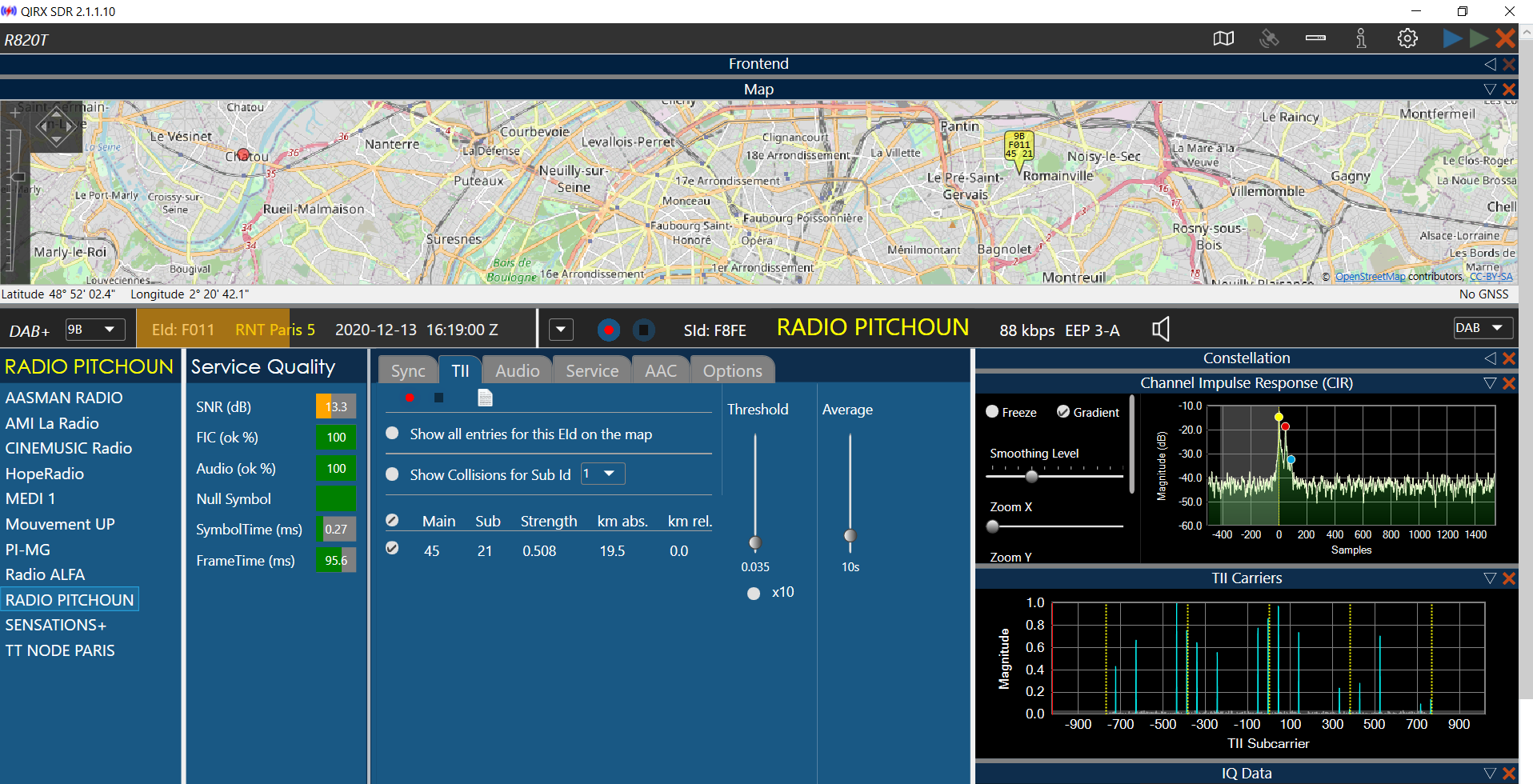Open the TII log file document icon
This screenshot has width=1533, height=784.
click(x=485, y=398)
